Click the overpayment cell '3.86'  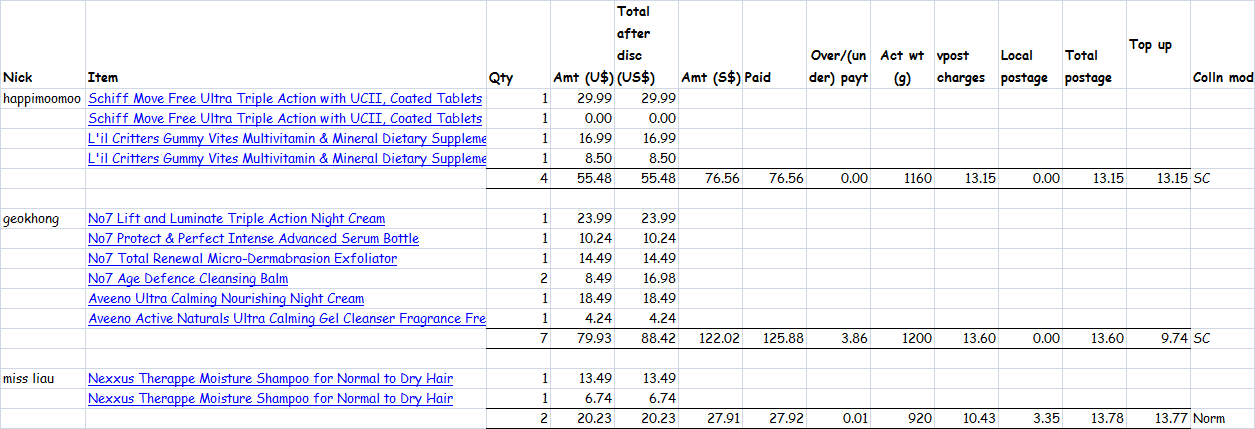838,339
